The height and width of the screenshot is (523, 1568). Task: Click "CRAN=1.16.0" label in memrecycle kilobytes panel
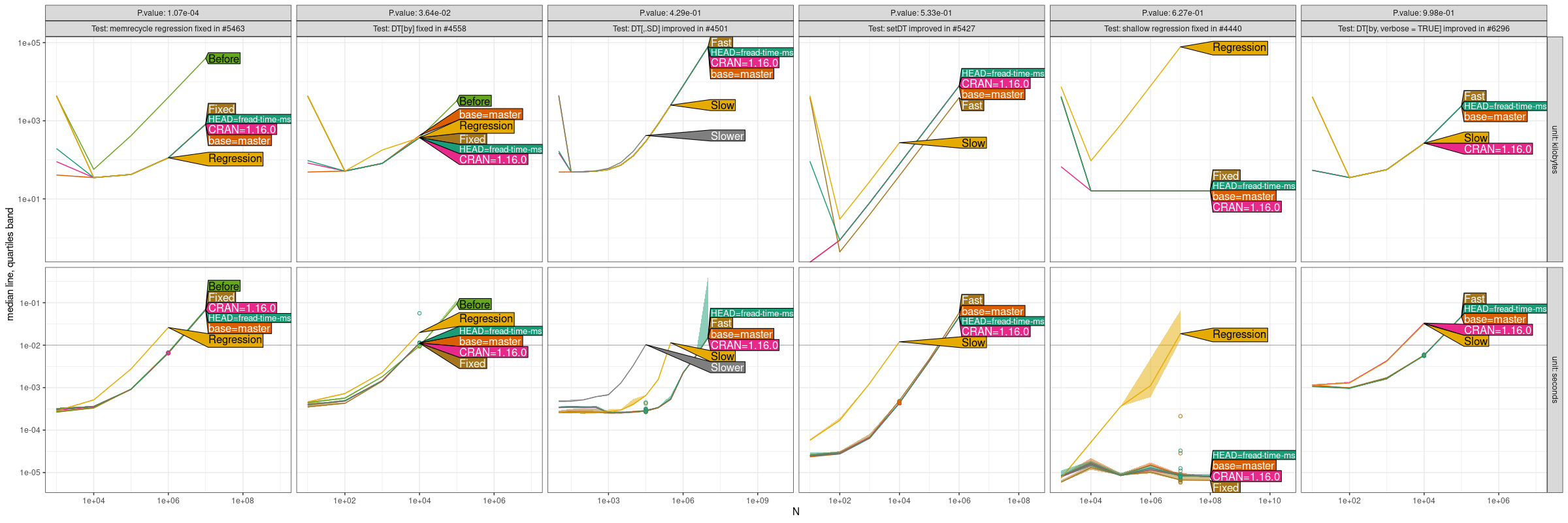click(242, 130)
